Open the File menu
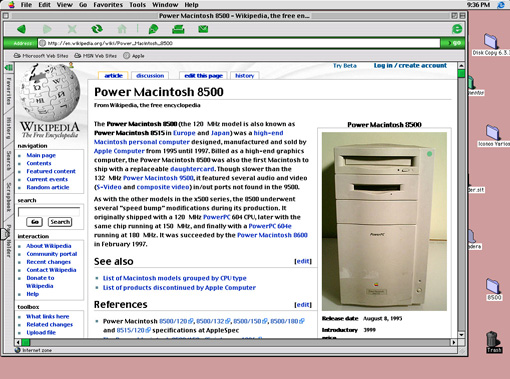Image resolution: width=510 pixels, height=379 pixels. click(26, 5)
